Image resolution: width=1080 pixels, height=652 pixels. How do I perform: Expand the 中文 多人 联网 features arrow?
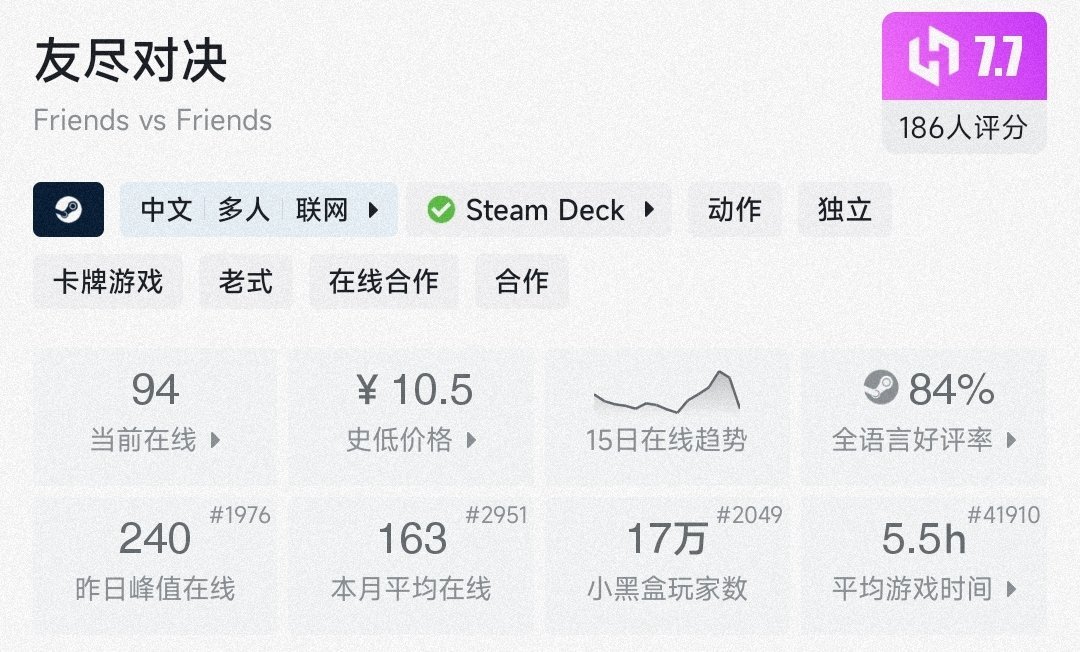pyautogui.click(x=374, y=210)
